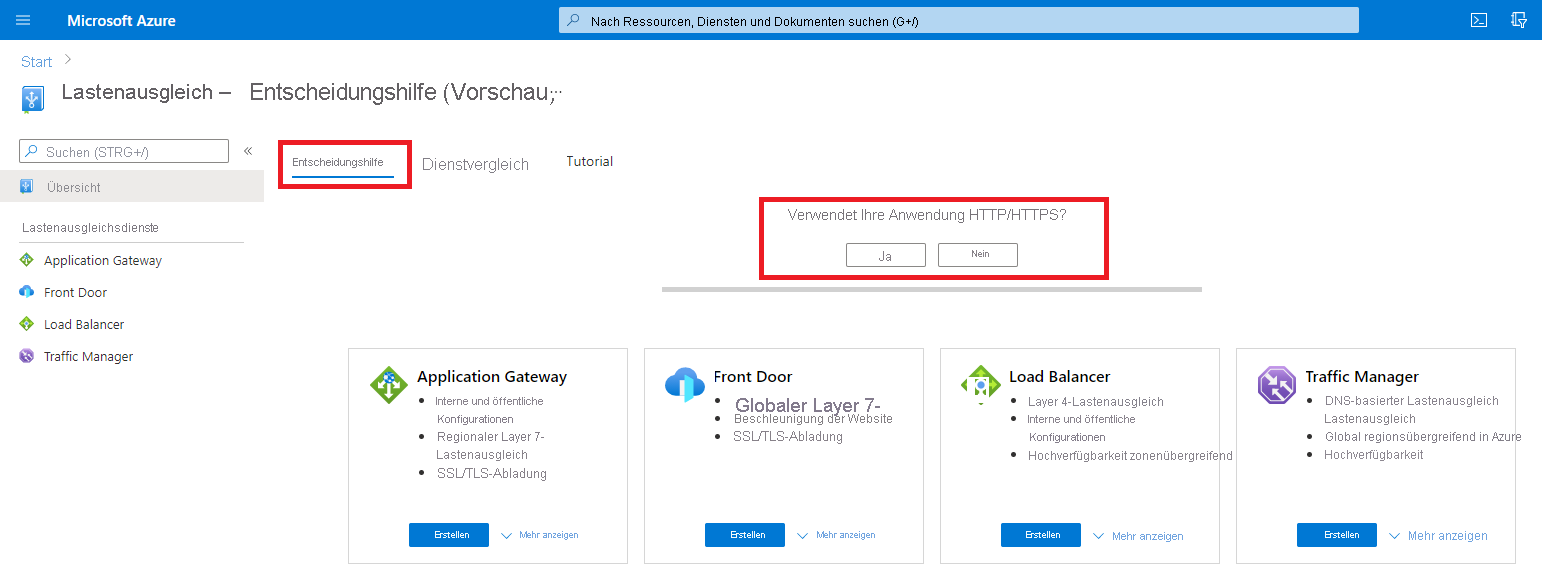Click the Front Door card icon

pos(685,385)
